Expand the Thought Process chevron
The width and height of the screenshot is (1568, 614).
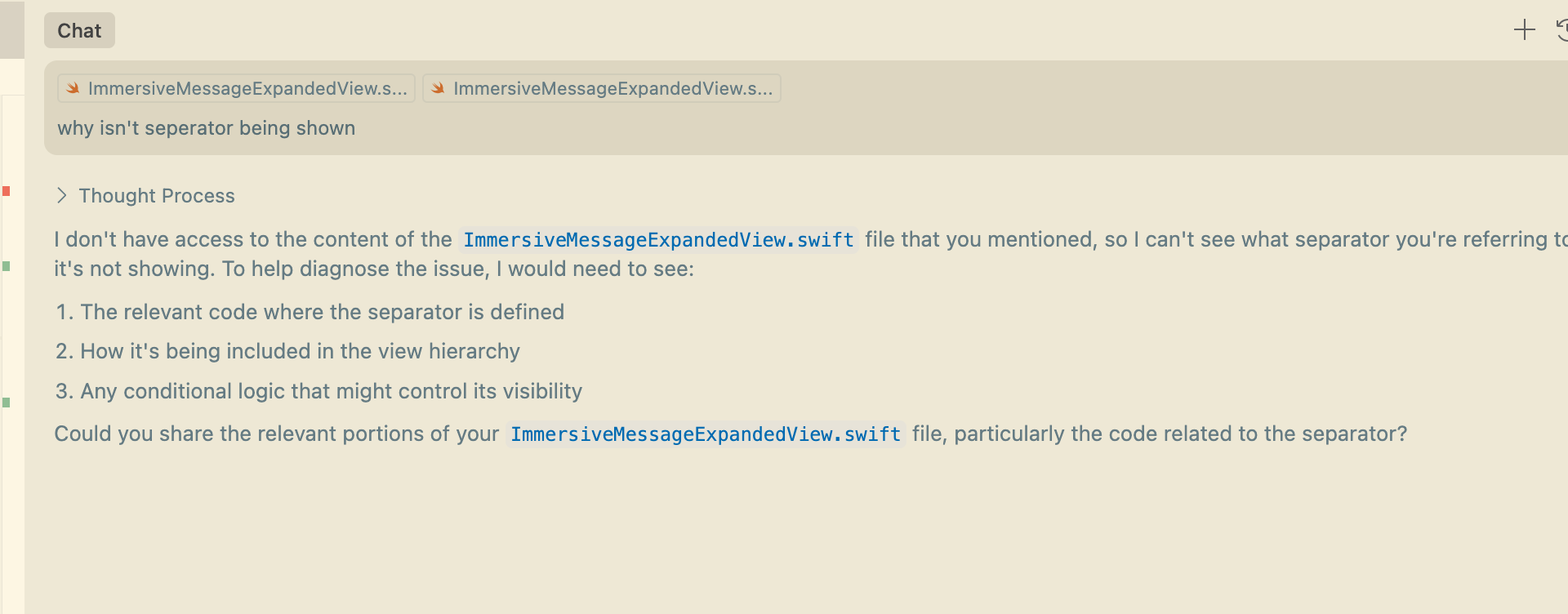61,195
